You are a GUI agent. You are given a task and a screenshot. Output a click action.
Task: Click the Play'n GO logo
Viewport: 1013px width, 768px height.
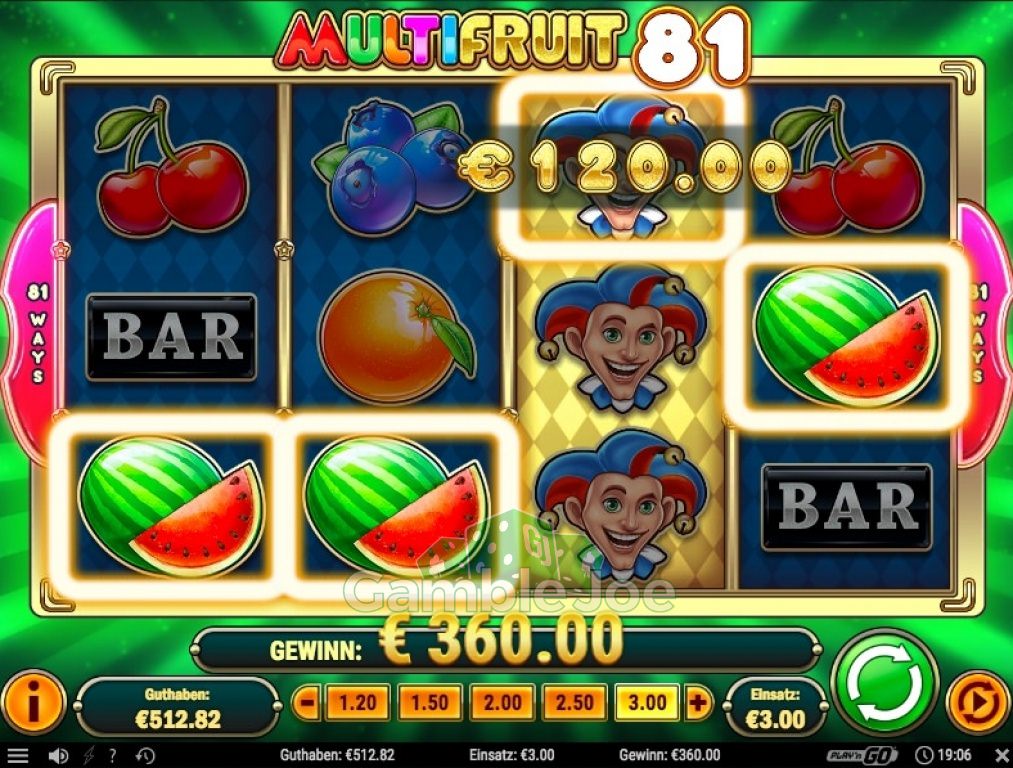[x=862, y=755]
